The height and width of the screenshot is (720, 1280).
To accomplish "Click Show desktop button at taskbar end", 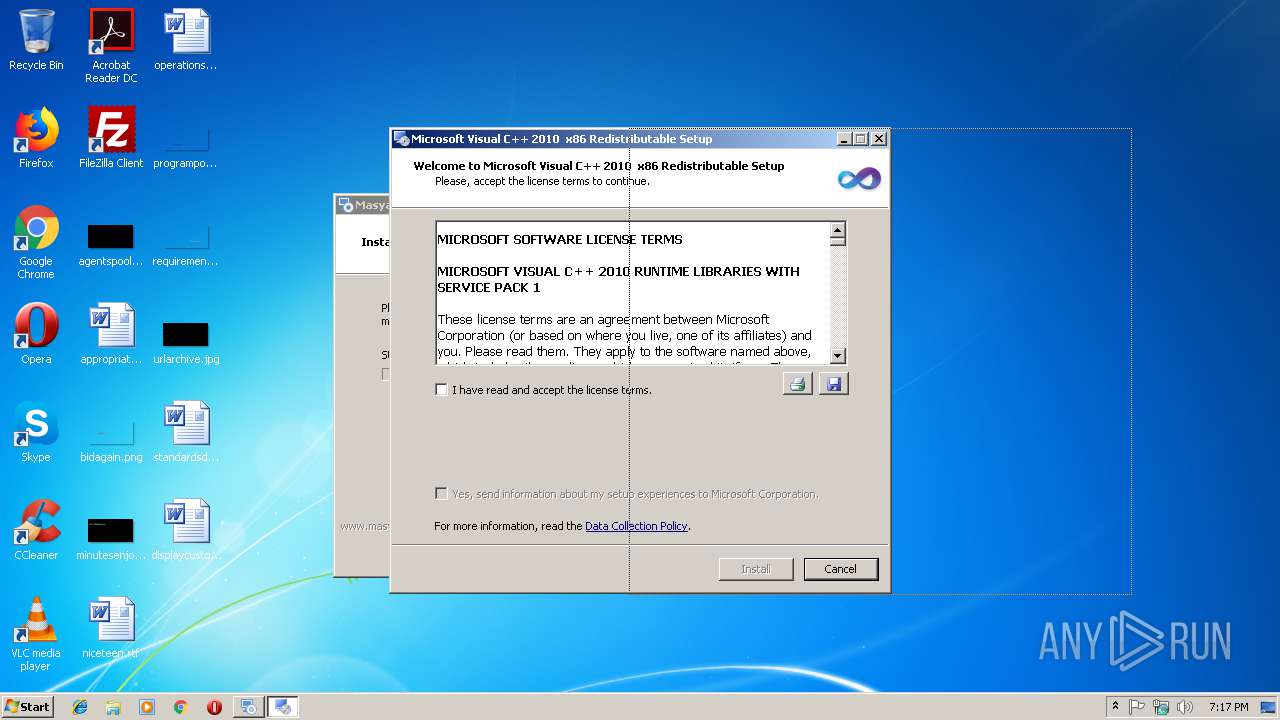I will [x=1270, y=707].
